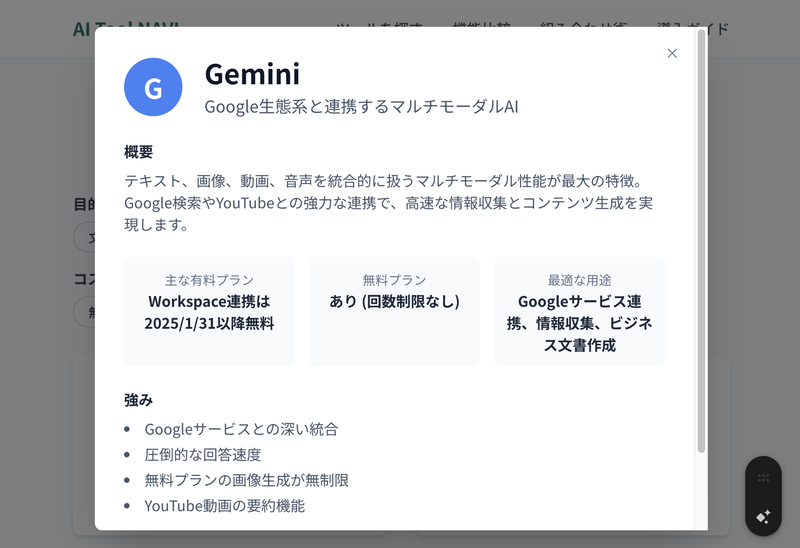Select the 無料プラン info card
This screenshot has height=548, width=800.
394,311
